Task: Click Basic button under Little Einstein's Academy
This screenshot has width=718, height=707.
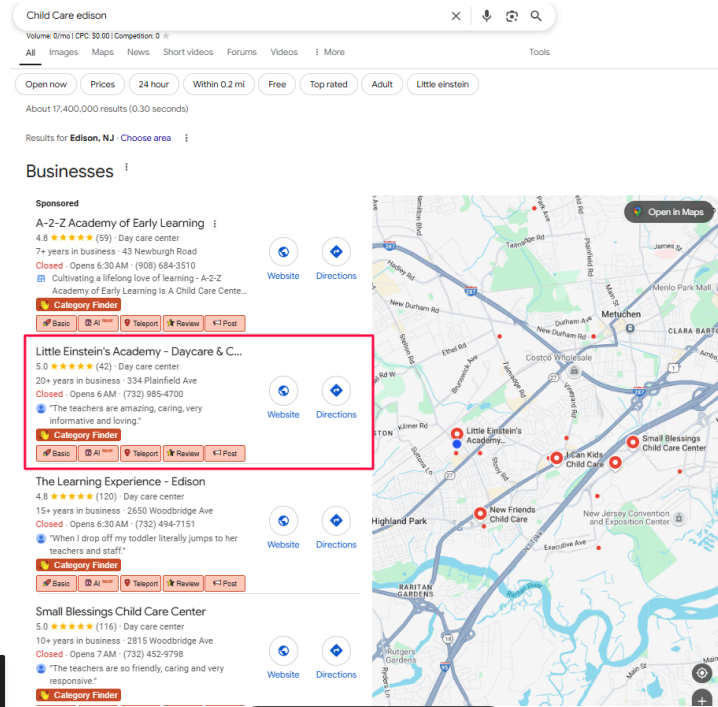Action: [x=56, y=453]
